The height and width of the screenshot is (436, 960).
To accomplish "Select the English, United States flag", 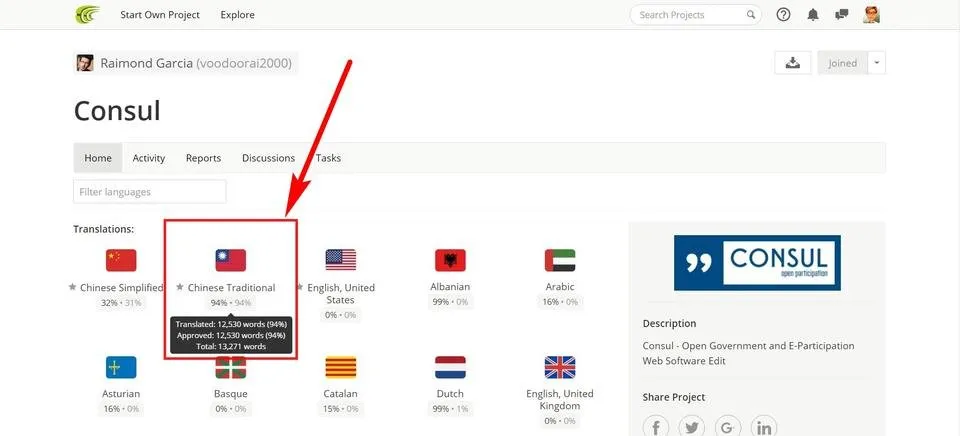I will pyautogui.click(x=340, y=260).
